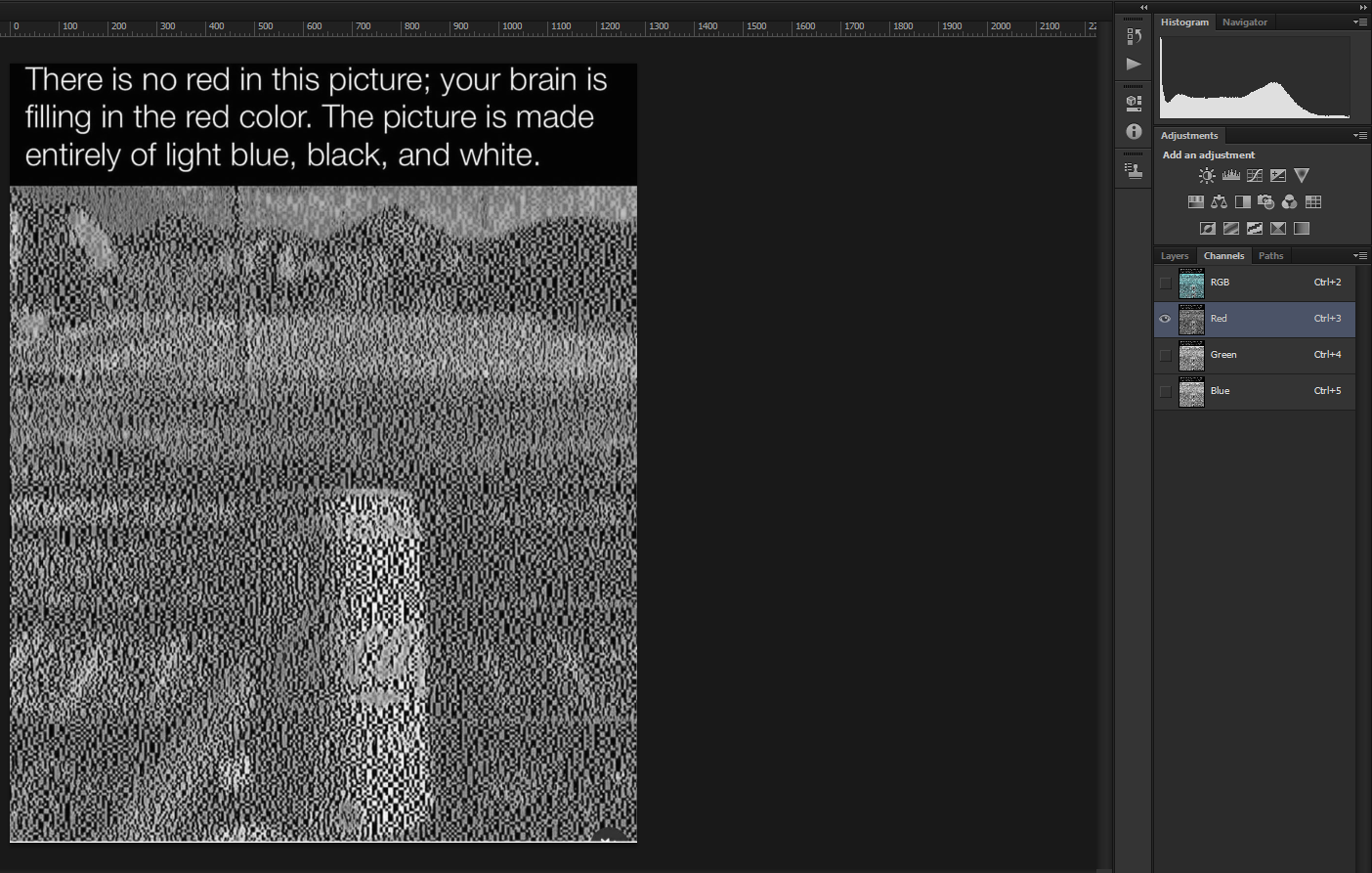The height and width of the screenshot is (873, 1372).
Task: Add a Threshold adjustment
Action: point(1254,229)
